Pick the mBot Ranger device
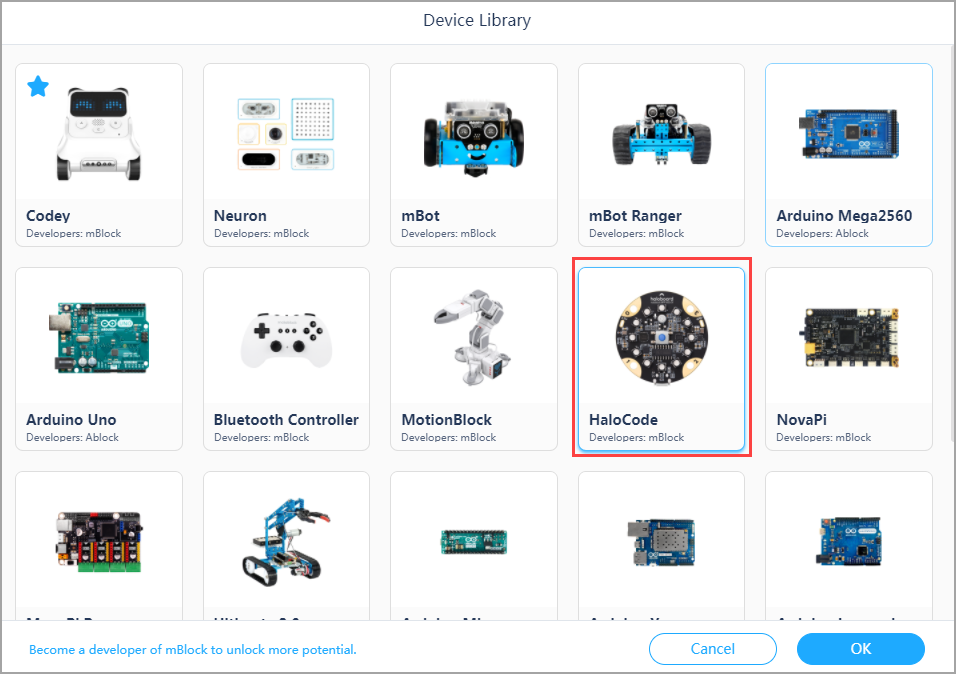 tap(662, 155)
